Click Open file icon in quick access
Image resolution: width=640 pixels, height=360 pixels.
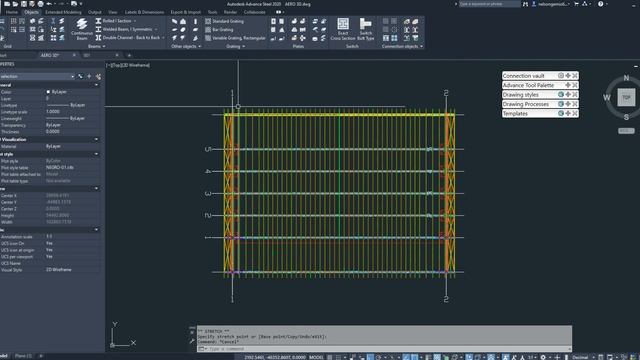[x=16, y=4]
